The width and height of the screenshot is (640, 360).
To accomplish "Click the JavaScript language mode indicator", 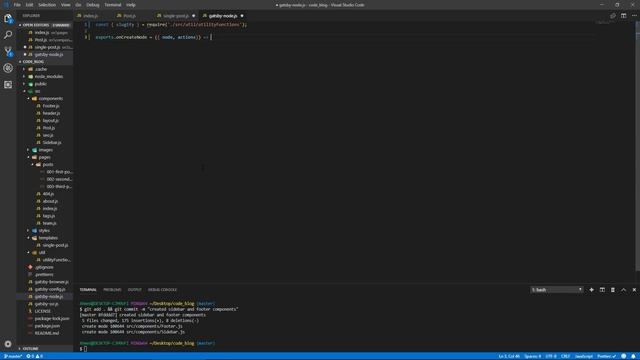I will pos(584,356).
